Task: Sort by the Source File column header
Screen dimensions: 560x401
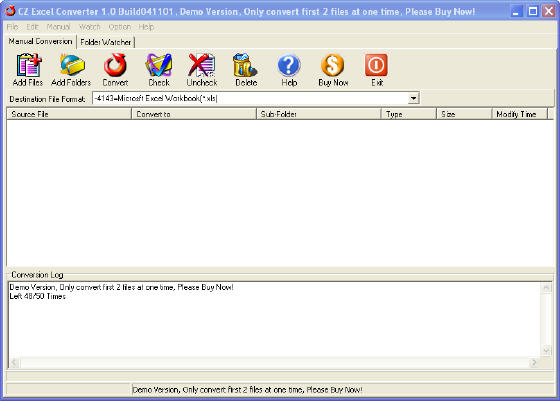Action: click(69, 114)
